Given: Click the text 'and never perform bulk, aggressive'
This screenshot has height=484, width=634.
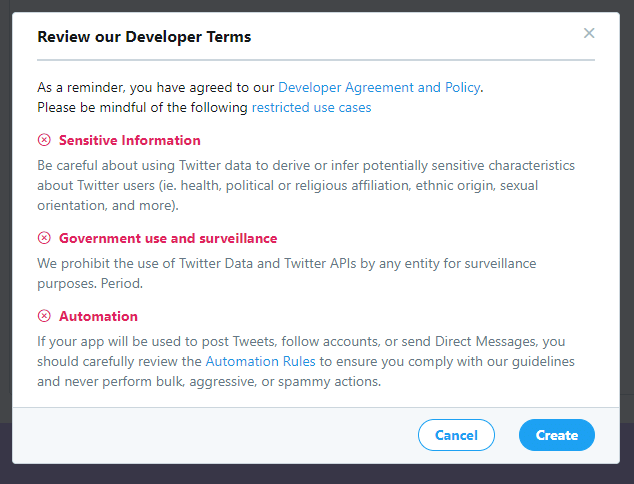Looking at the screenshot, I should pyautogui.click(x=147, y=381).
